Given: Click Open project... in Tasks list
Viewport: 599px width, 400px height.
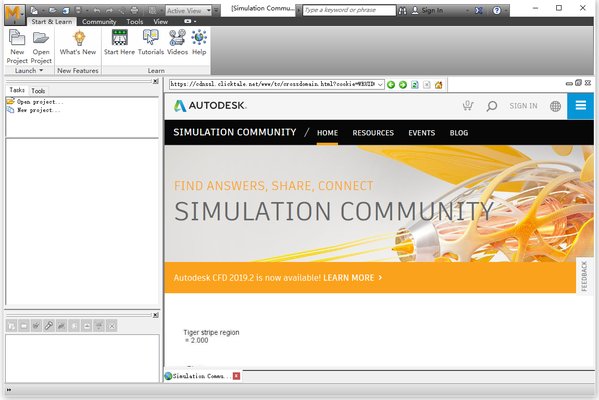Looking at the screenshot, I should pyautogui.click(x=40, y=102).
